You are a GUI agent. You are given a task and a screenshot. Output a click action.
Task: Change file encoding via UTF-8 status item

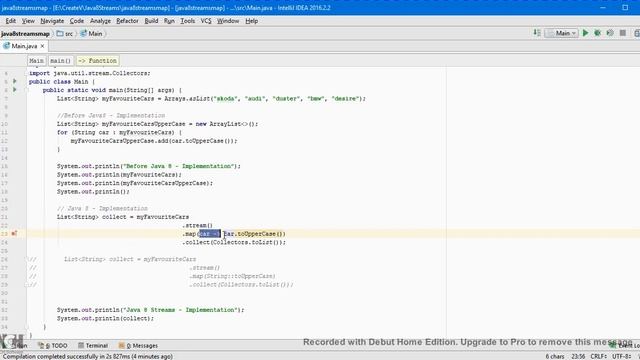(622, 356)
